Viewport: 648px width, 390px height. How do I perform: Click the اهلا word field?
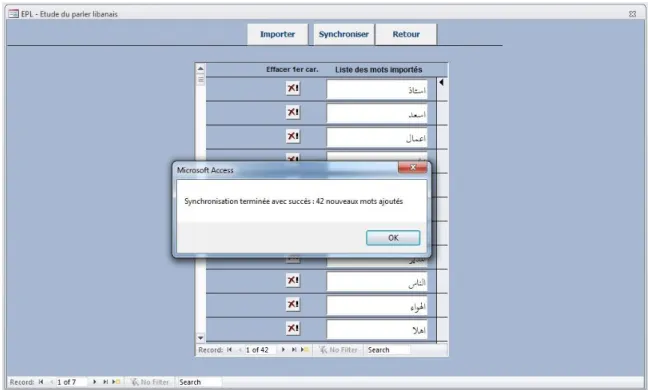click(x=377, y=330)
